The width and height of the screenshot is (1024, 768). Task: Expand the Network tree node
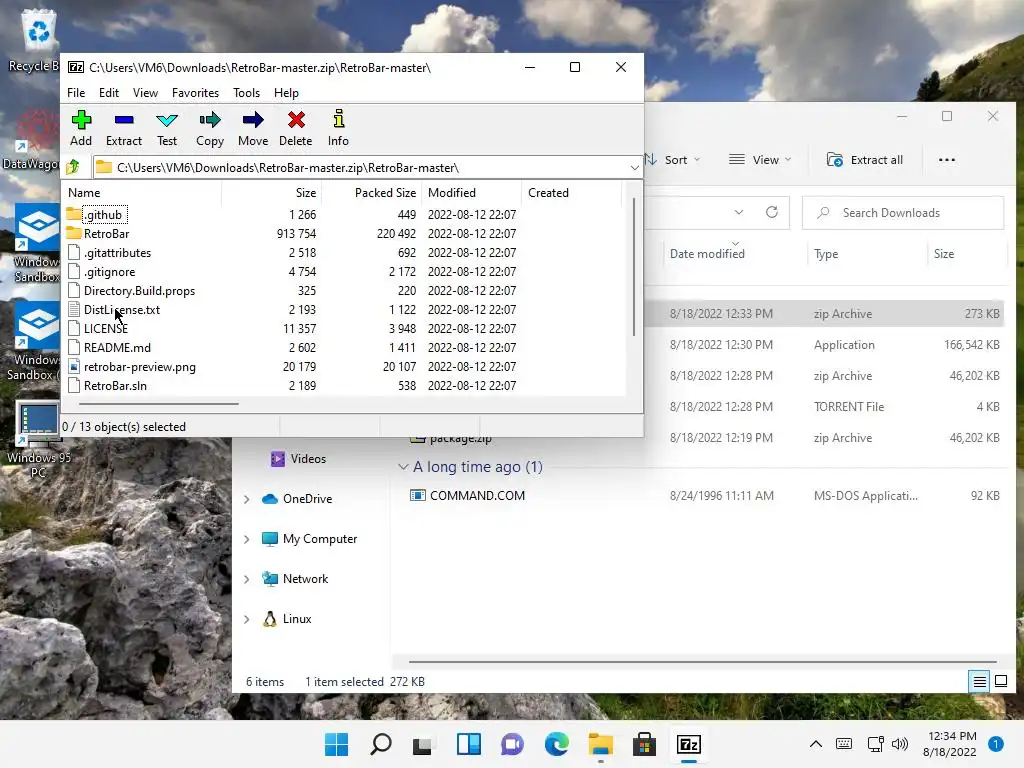(247, 579)
